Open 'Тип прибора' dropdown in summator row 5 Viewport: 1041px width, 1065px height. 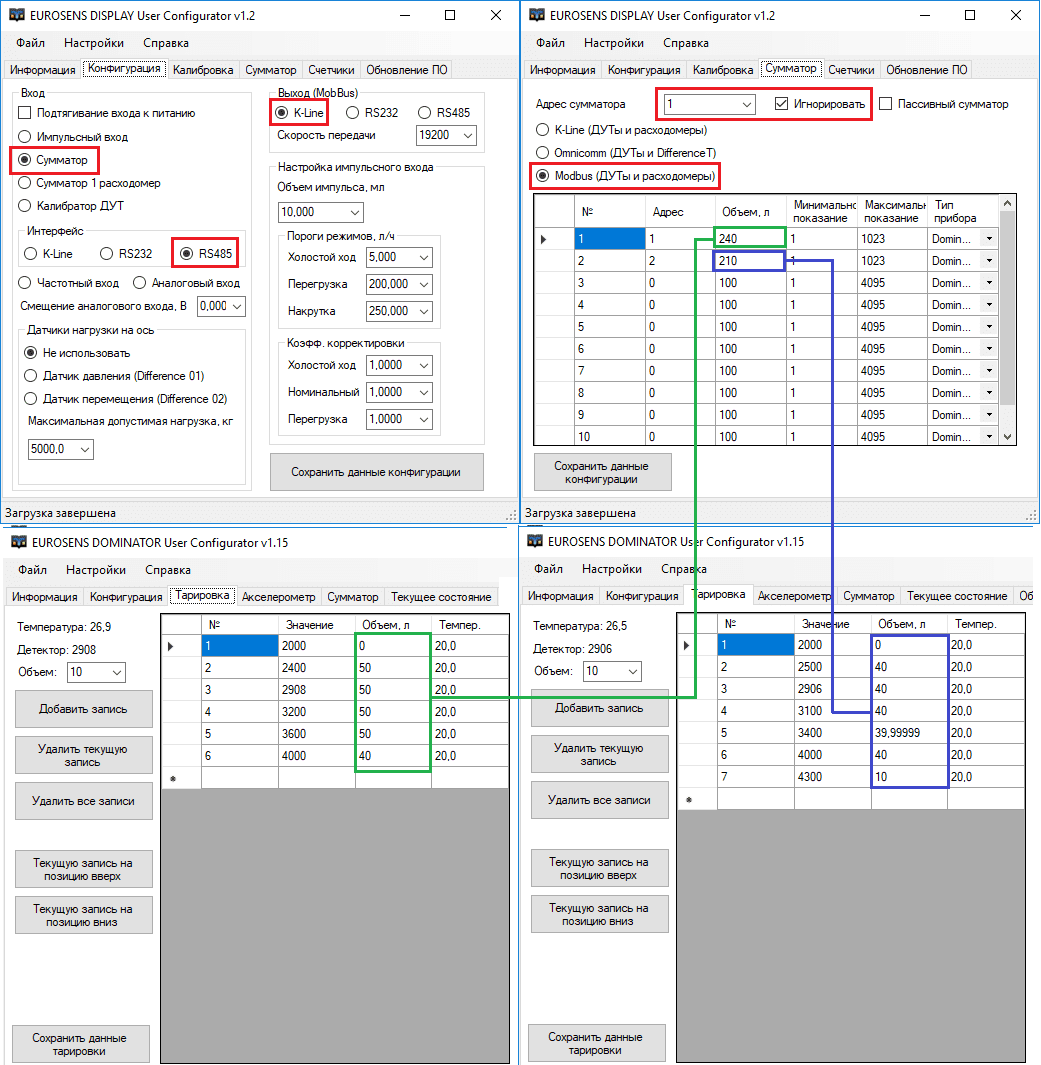[x=989, y=327]
